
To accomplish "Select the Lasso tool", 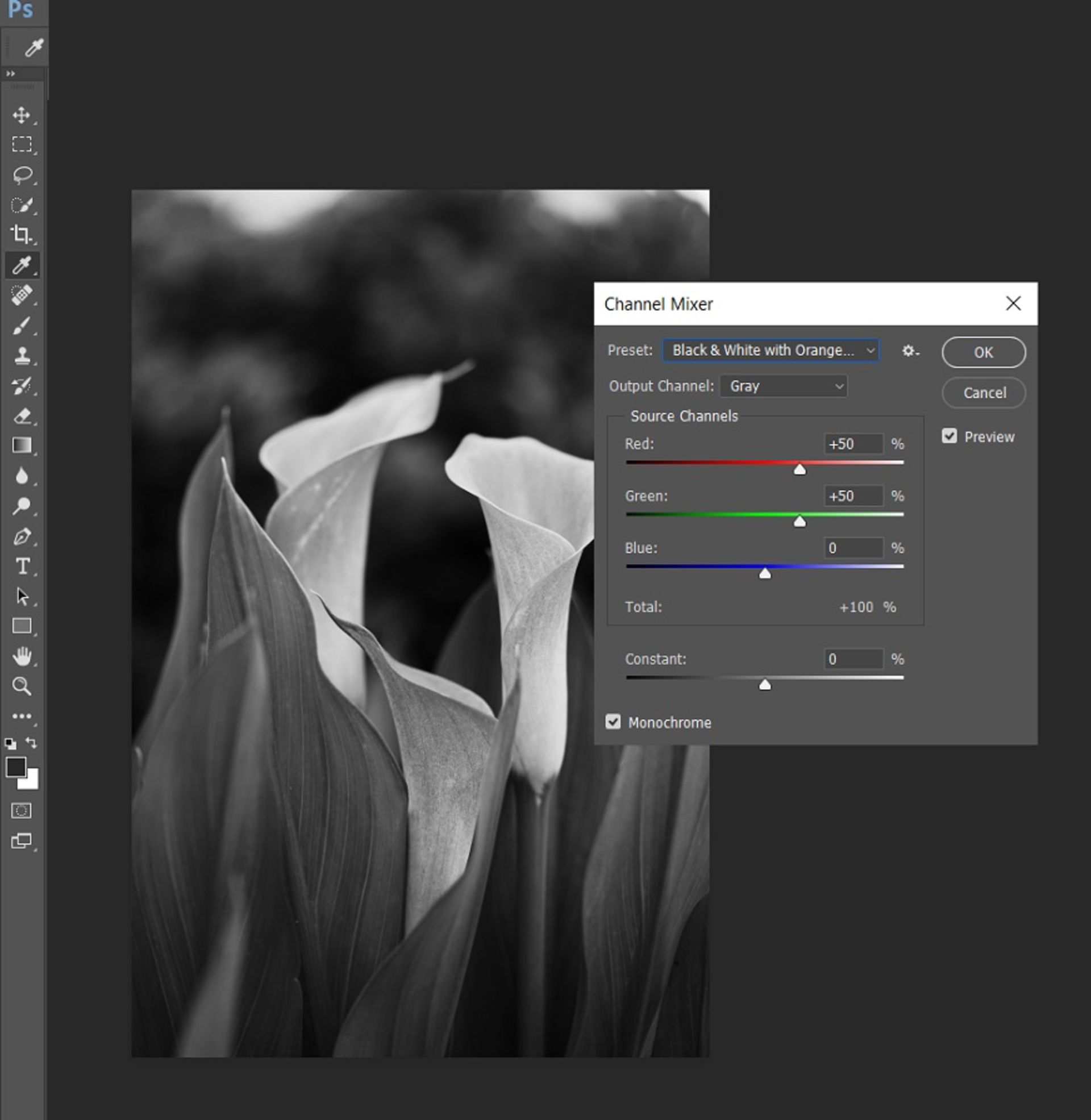I will pyautogui.click(x=22, y=174).
